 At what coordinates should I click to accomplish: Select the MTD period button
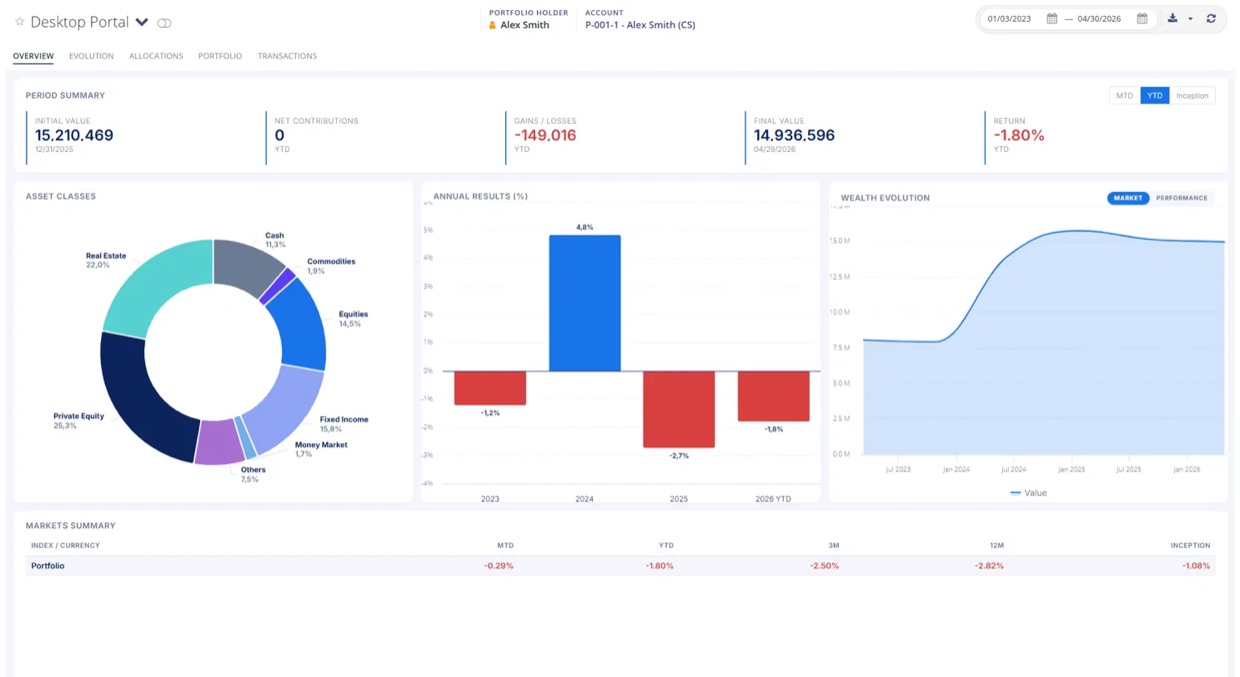pos(1124,96)
